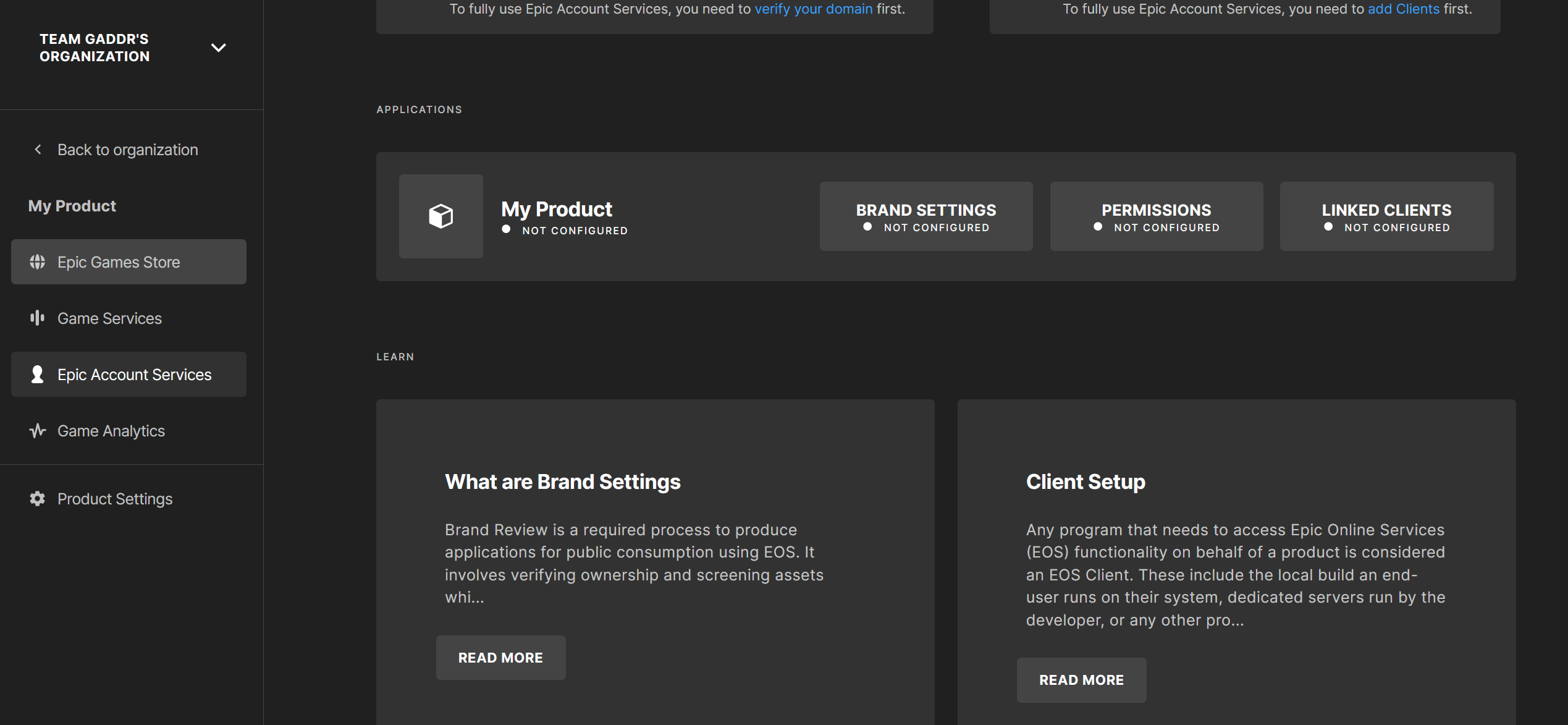The width and height of the screenshot is (1568, 725).
Task: Click the back arrow beside Back to organization
Action: 38,150
